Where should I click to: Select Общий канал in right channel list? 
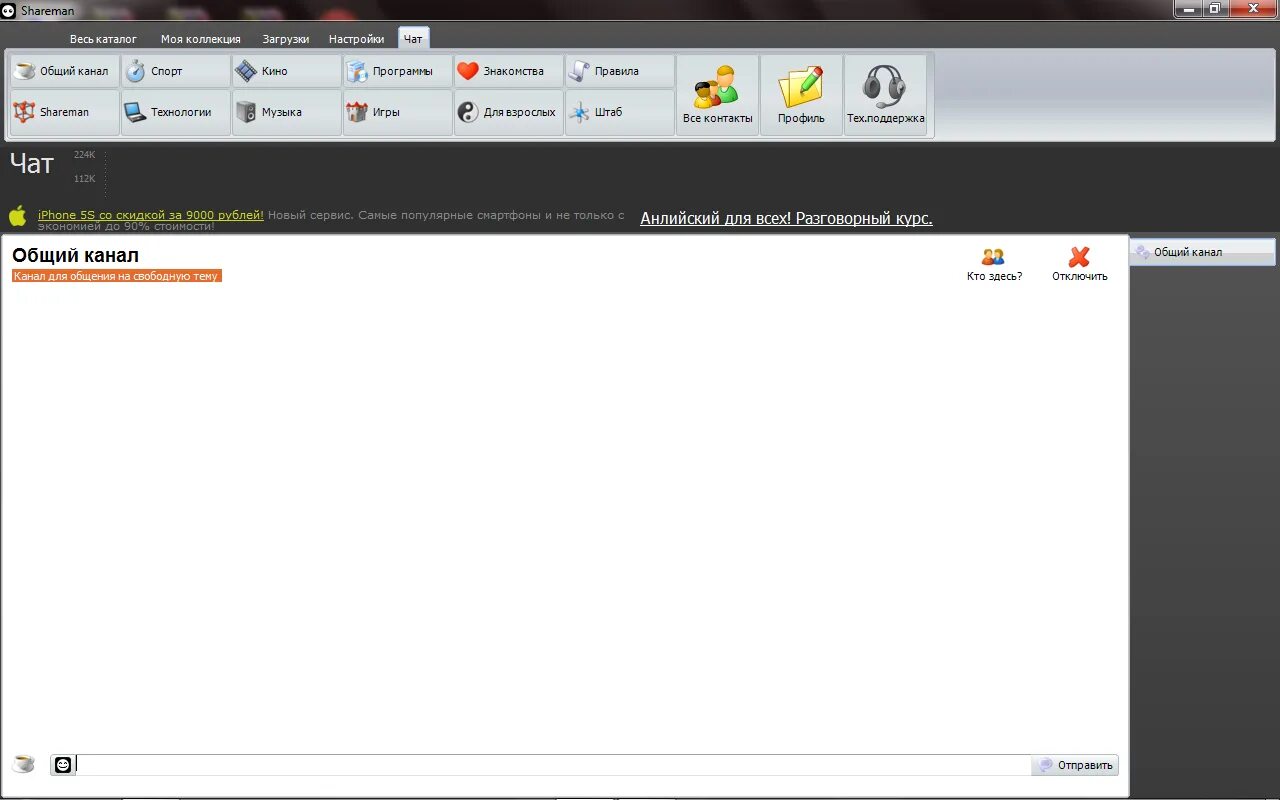point(1203,252)
